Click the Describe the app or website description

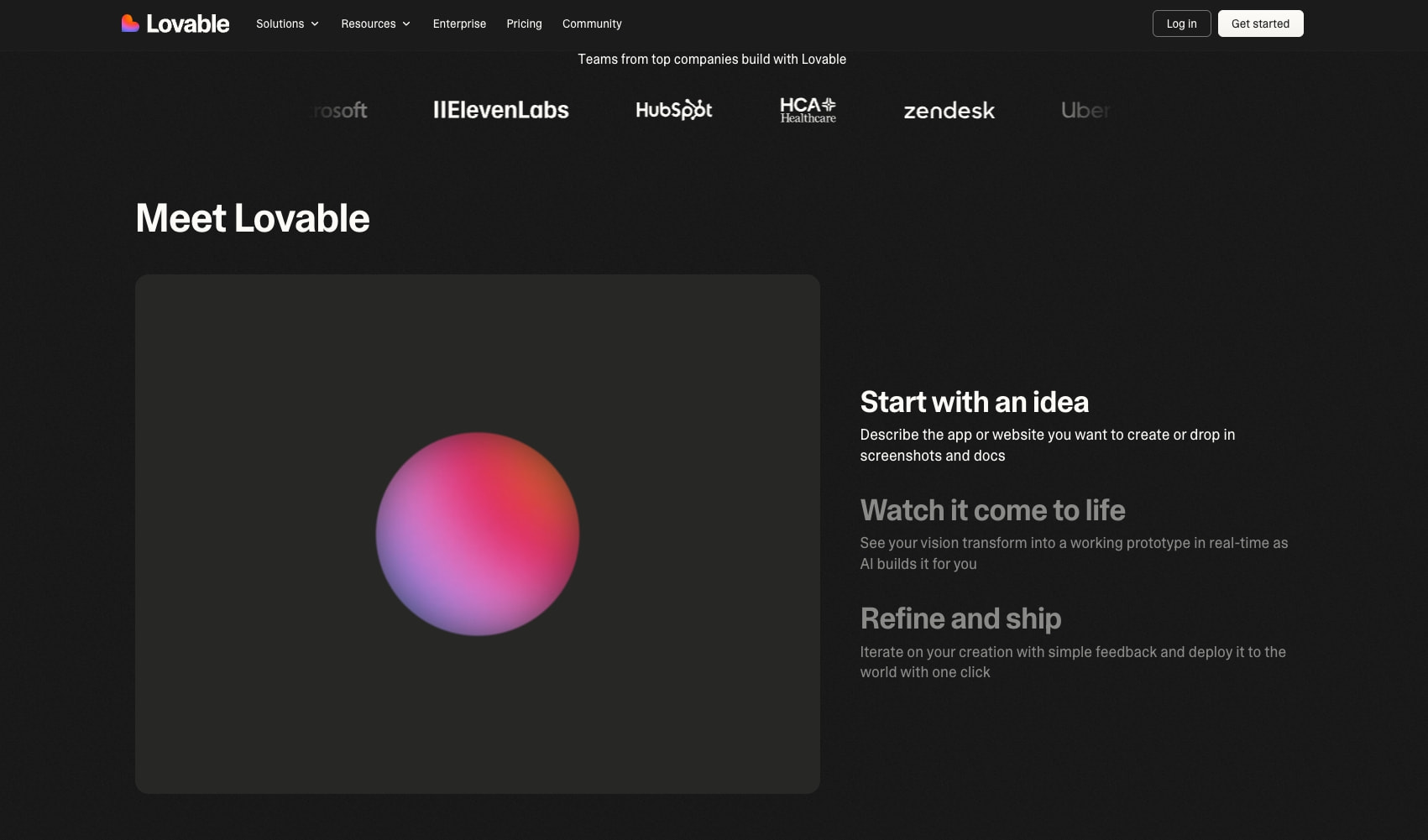point(1047,445)
